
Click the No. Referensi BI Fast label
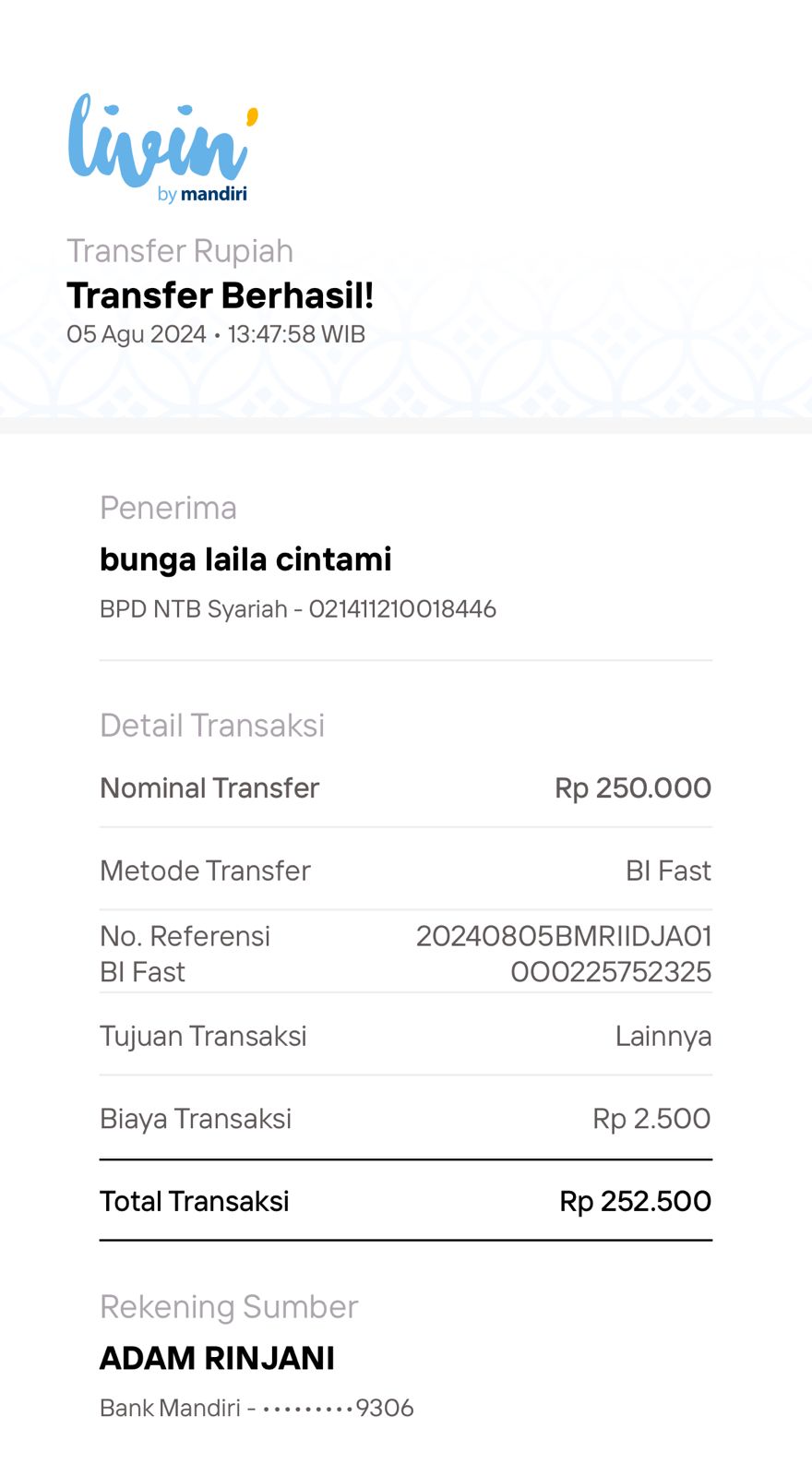click(185, 954)
